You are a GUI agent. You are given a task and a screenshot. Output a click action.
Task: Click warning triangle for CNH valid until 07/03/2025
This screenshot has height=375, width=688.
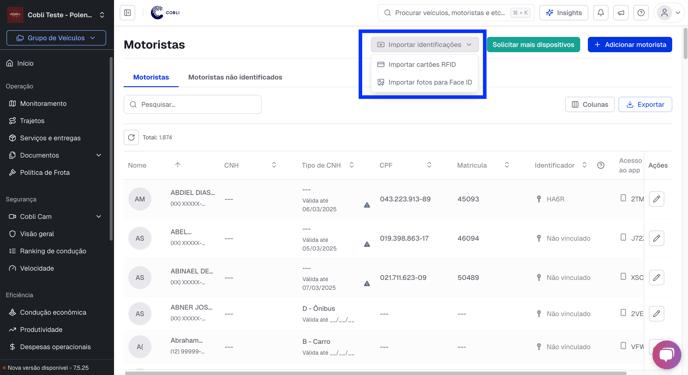coord(367,283)
